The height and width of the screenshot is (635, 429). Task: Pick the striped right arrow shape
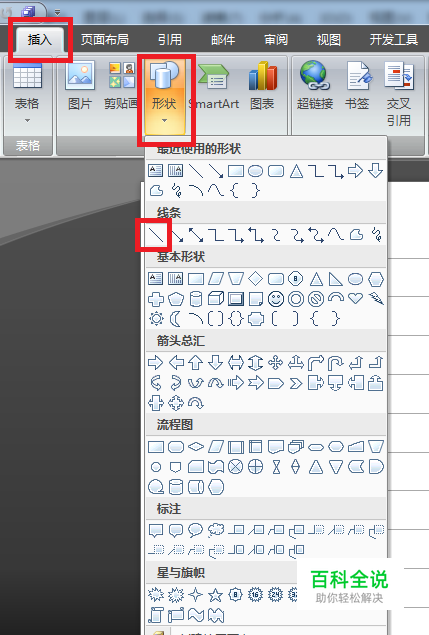pos(236,383)
